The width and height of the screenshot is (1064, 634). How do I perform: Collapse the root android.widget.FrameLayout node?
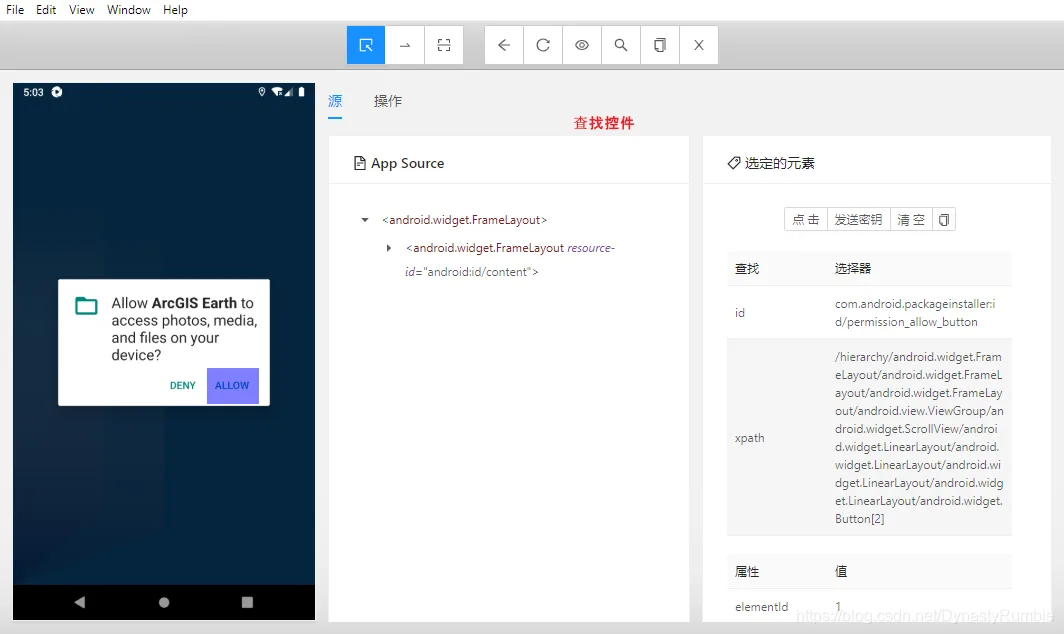[x=365, y=220]
